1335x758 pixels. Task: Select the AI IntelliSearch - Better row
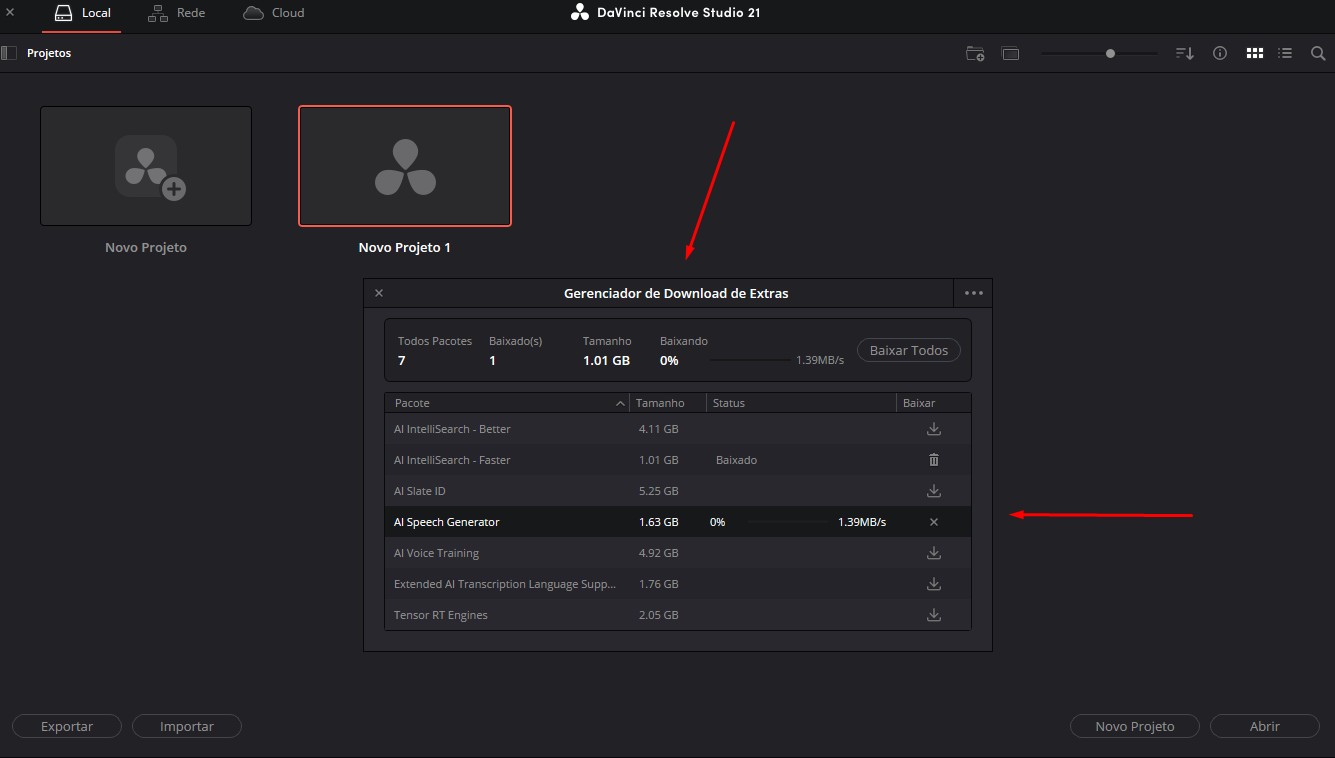(x=678, y=429)
